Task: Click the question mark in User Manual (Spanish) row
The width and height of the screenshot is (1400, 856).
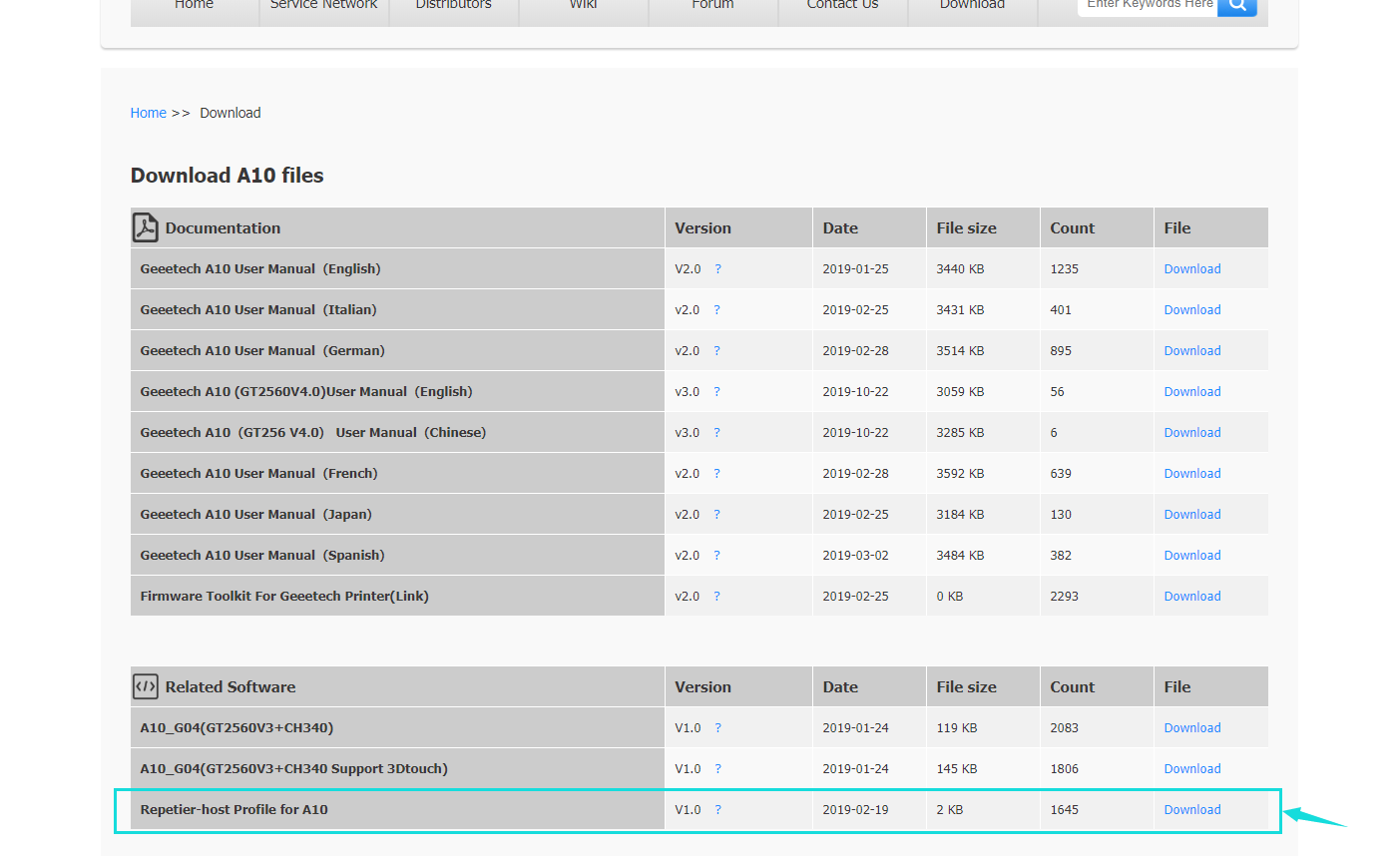Action: pyautogui.click(x=716, y=556)
